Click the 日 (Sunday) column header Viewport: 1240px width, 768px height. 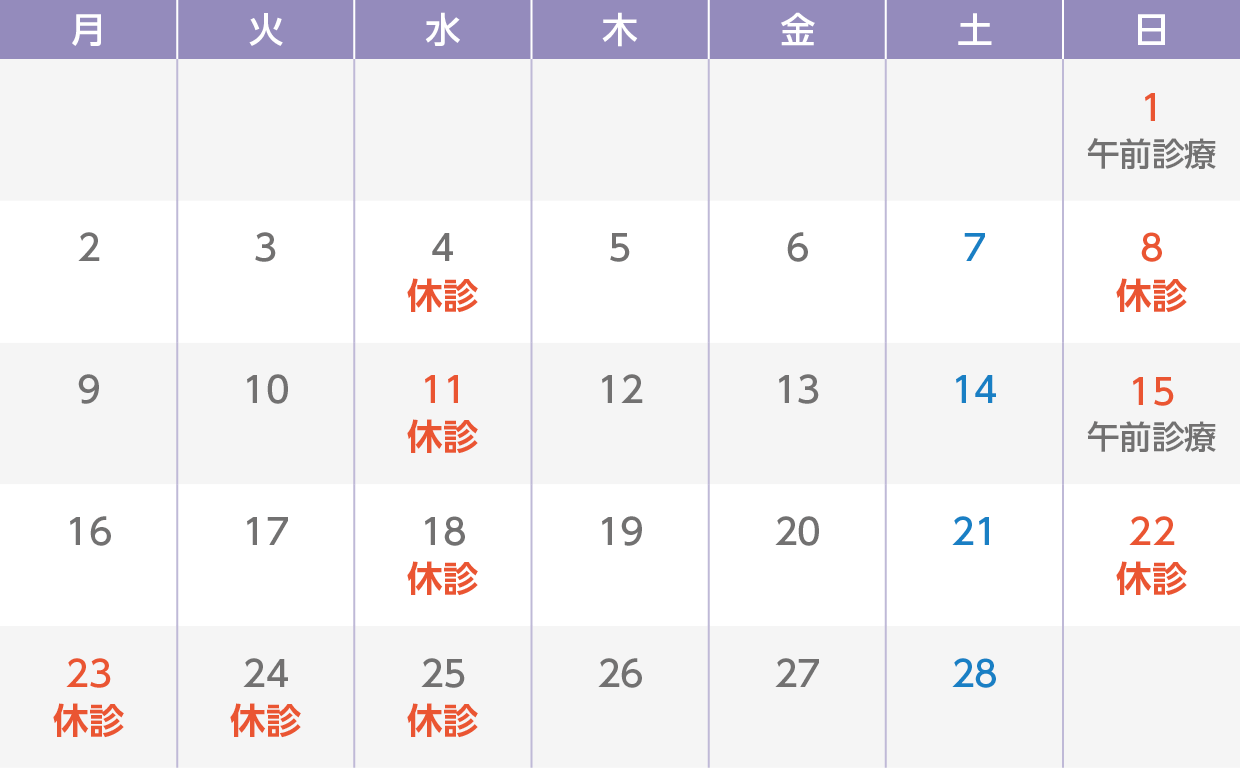click(1151, 30)
